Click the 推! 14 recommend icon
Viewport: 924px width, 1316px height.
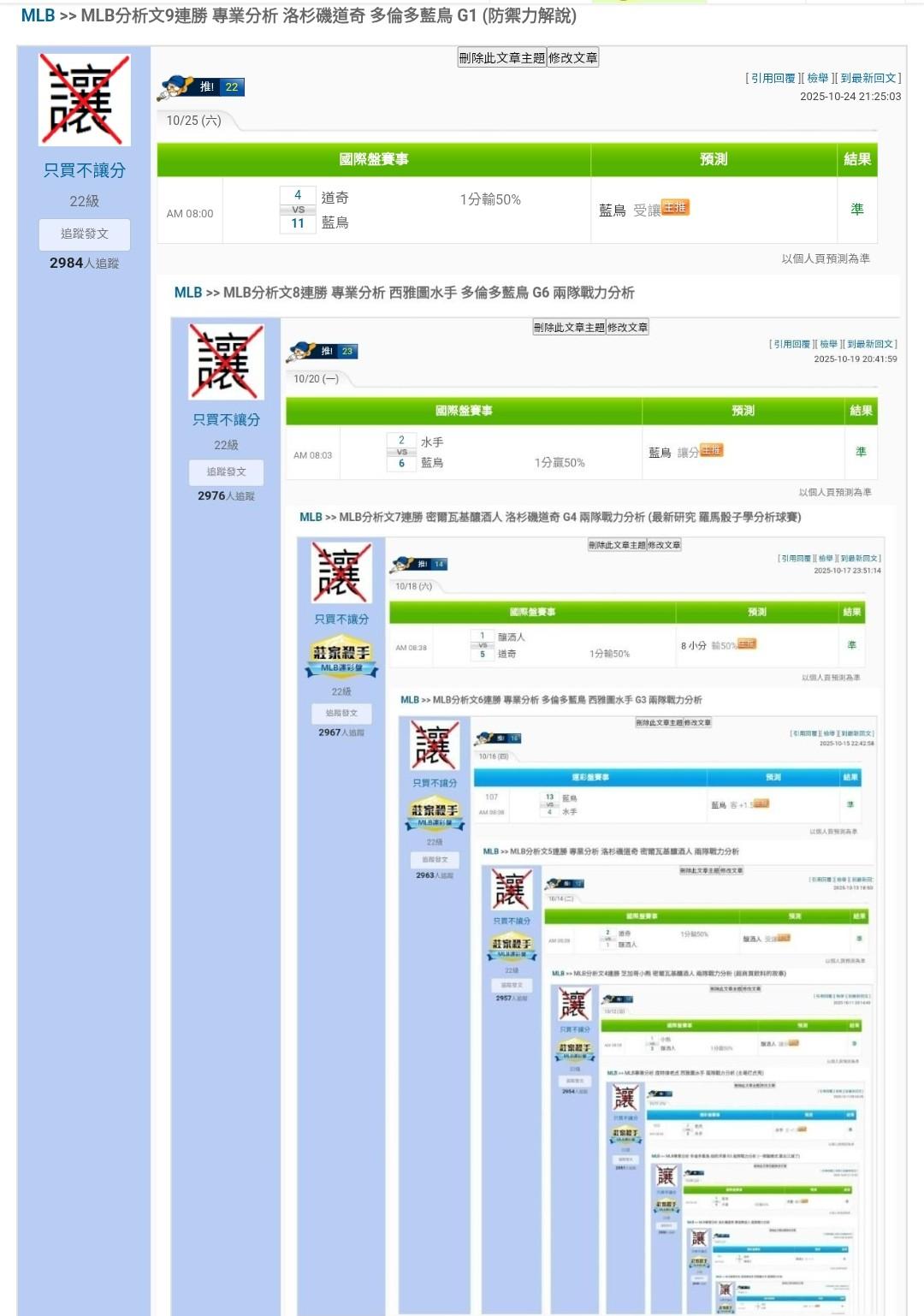tap(418, 565)
